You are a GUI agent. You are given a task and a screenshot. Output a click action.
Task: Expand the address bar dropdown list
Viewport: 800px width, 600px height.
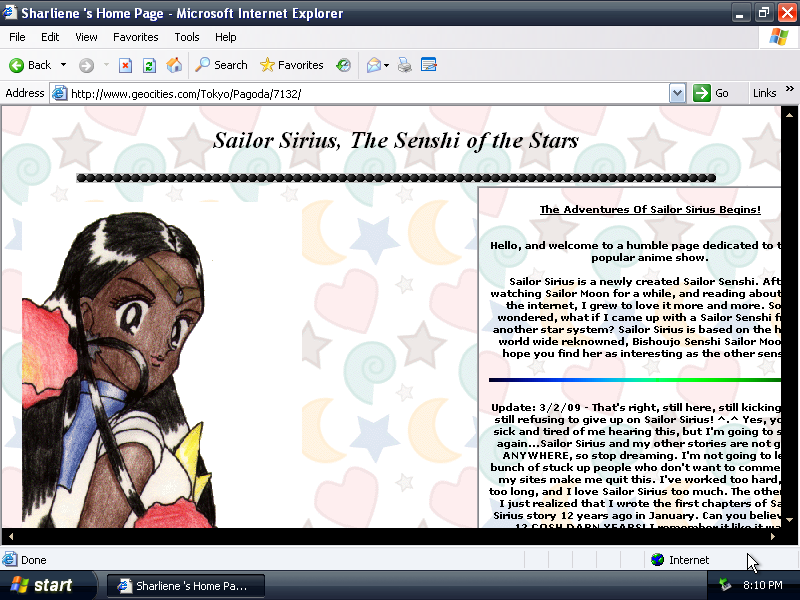(677, 93)
